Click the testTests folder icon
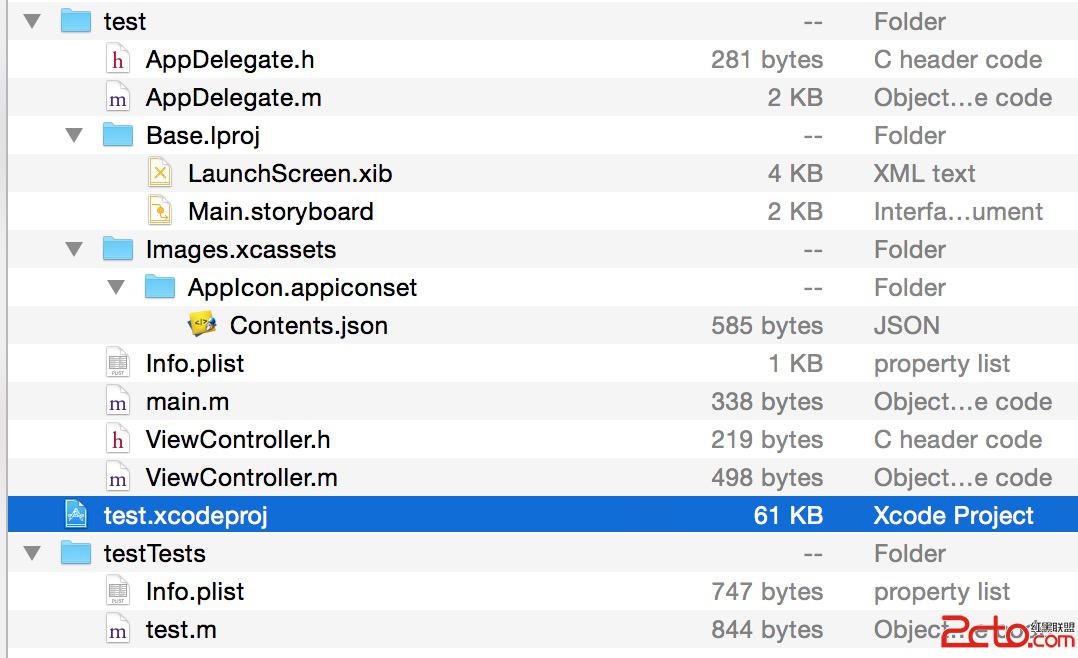The width and height of the screenshot is (1078, 658). pos(76,554)
